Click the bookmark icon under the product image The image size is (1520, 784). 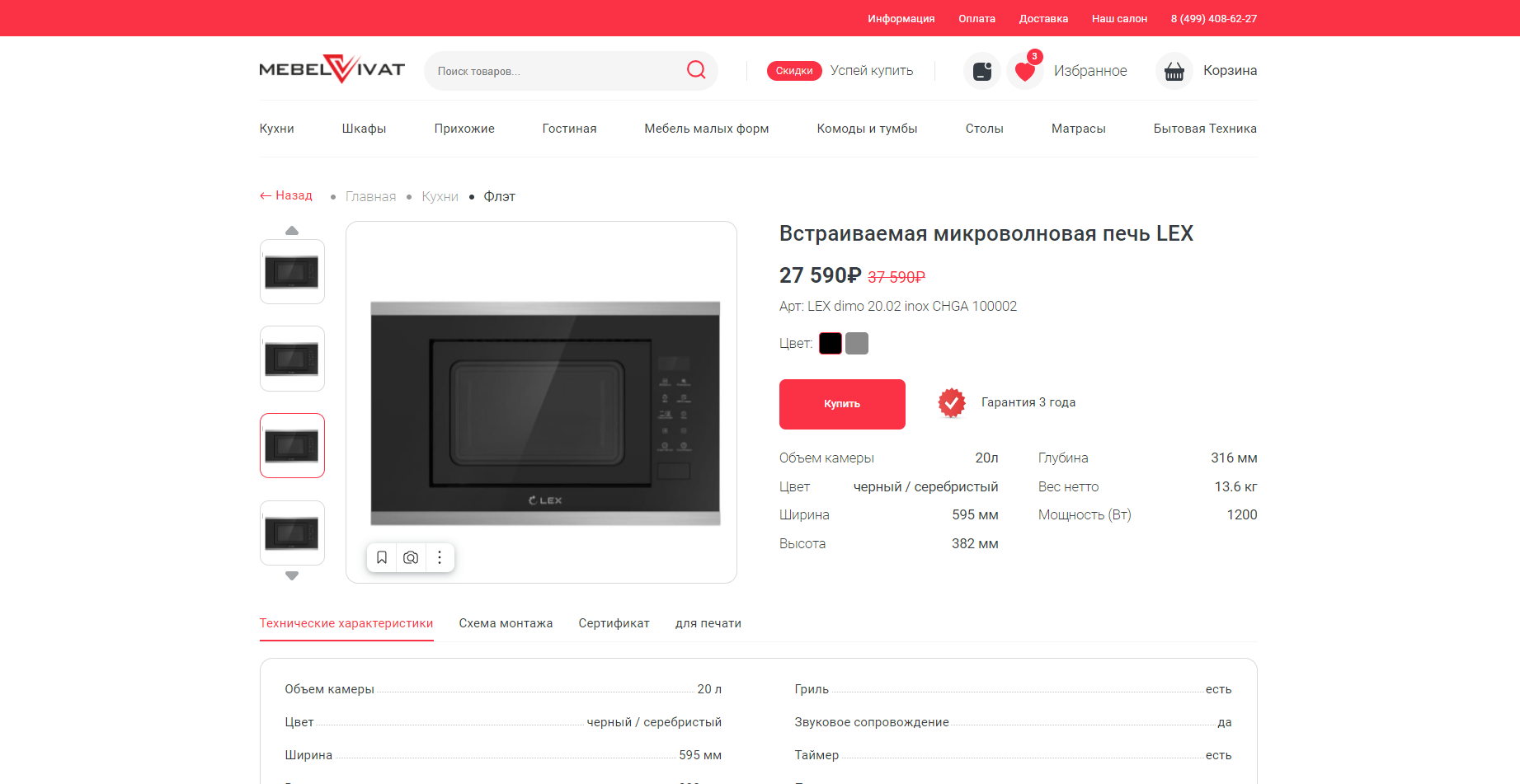click(x=382, y=557)
